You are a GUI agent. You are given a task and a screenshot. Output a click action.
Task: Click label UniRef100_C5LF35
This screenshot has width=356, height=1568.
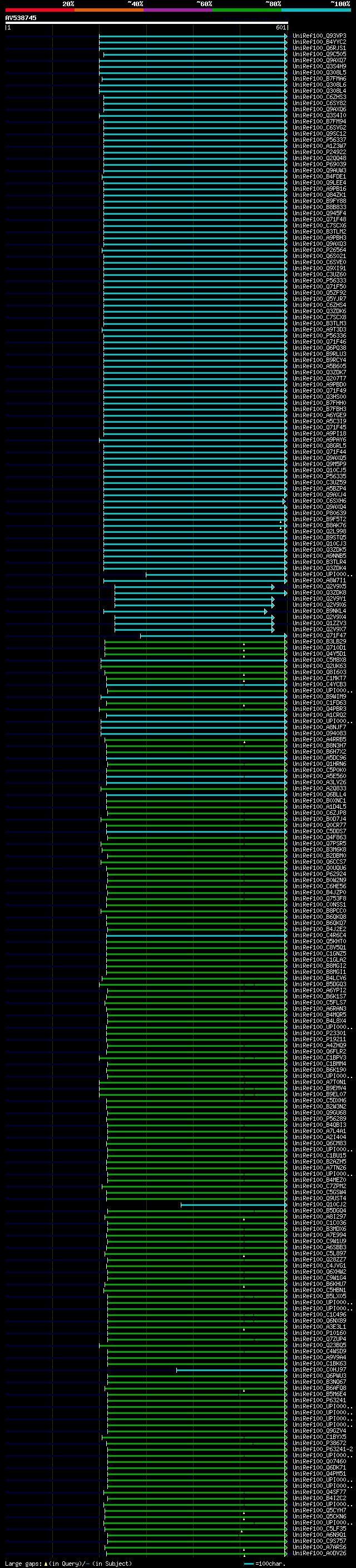click(319, 1529)
